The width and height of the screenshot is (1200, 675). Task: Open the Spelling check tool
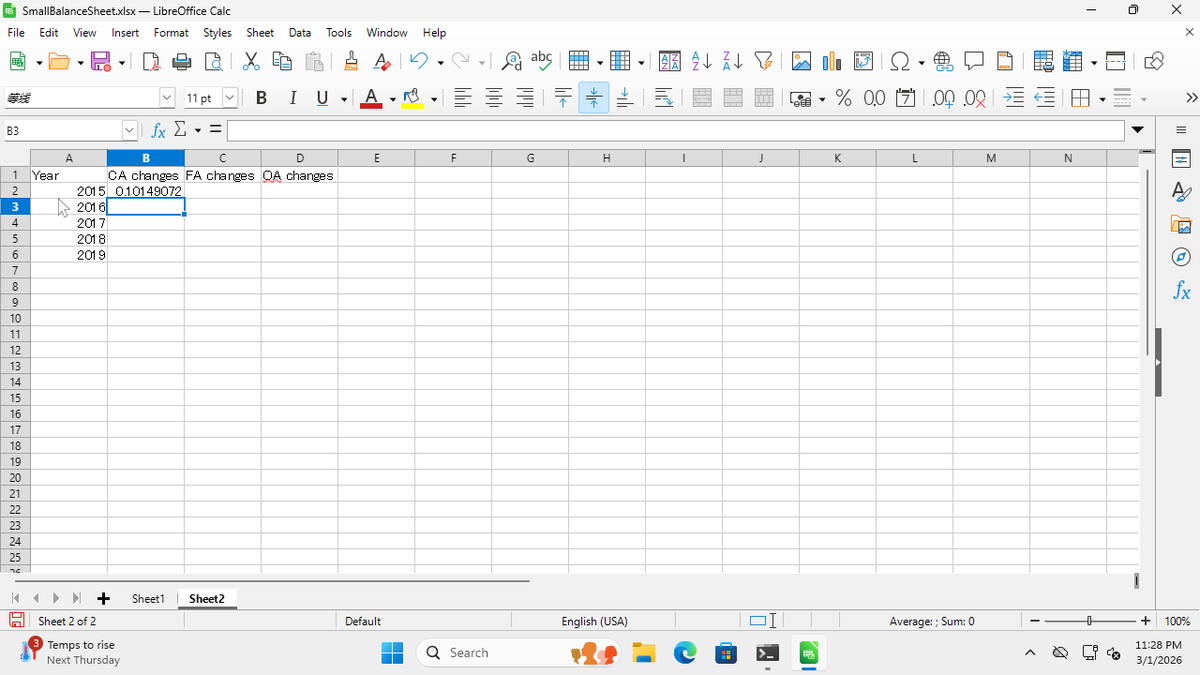[x=541, y=61]
